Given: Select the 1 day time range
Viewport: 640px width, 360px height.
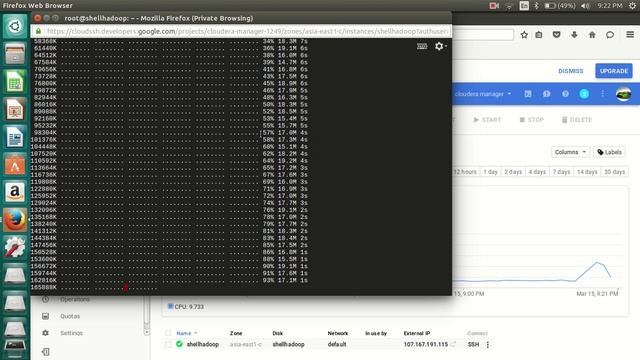Looking at the screenshot, I should (490, 172).
